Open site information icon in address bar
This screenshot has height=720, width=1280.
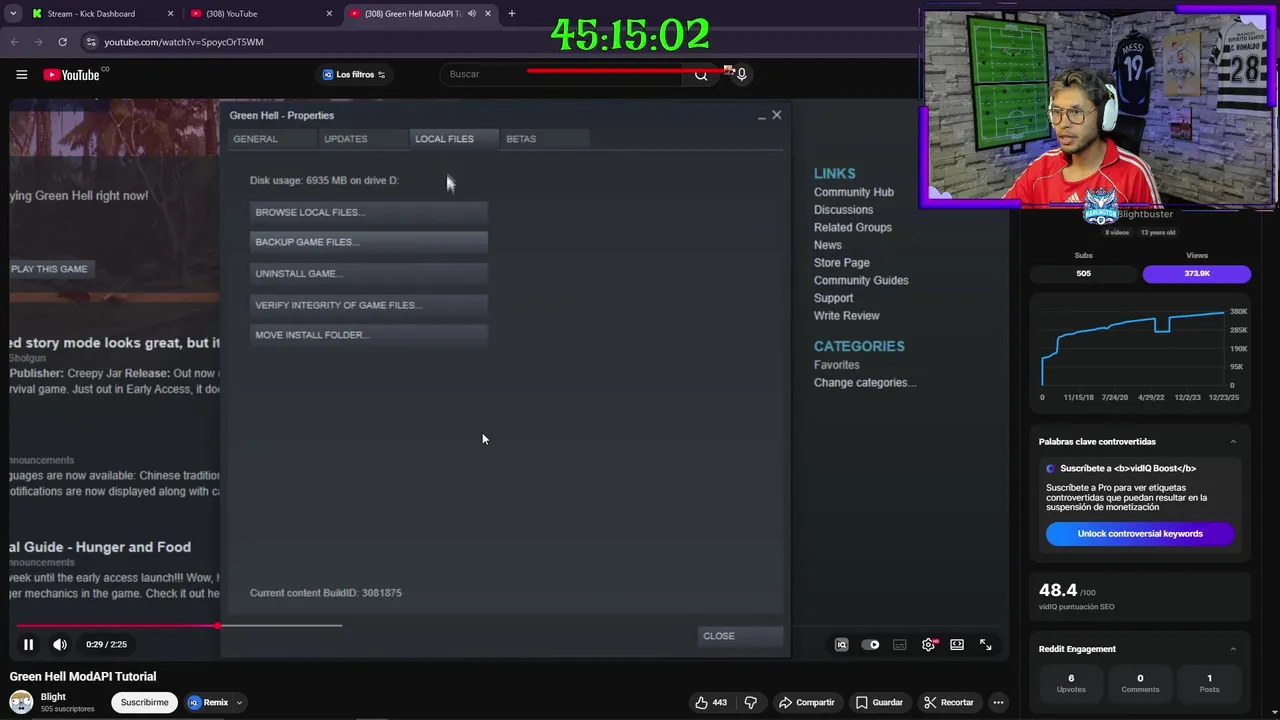click(91, 42)
